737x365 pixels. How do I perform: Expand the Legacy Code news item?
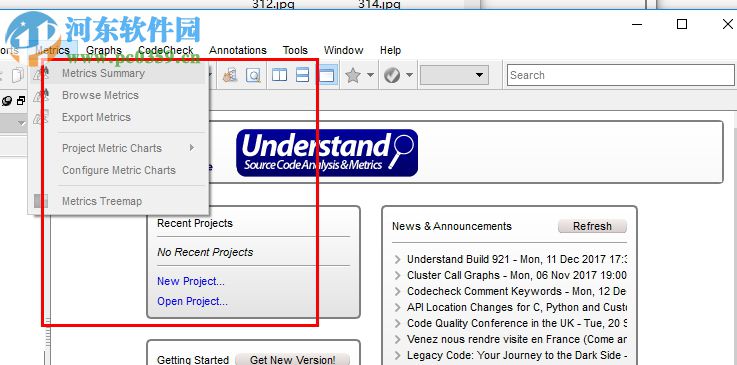398,355
